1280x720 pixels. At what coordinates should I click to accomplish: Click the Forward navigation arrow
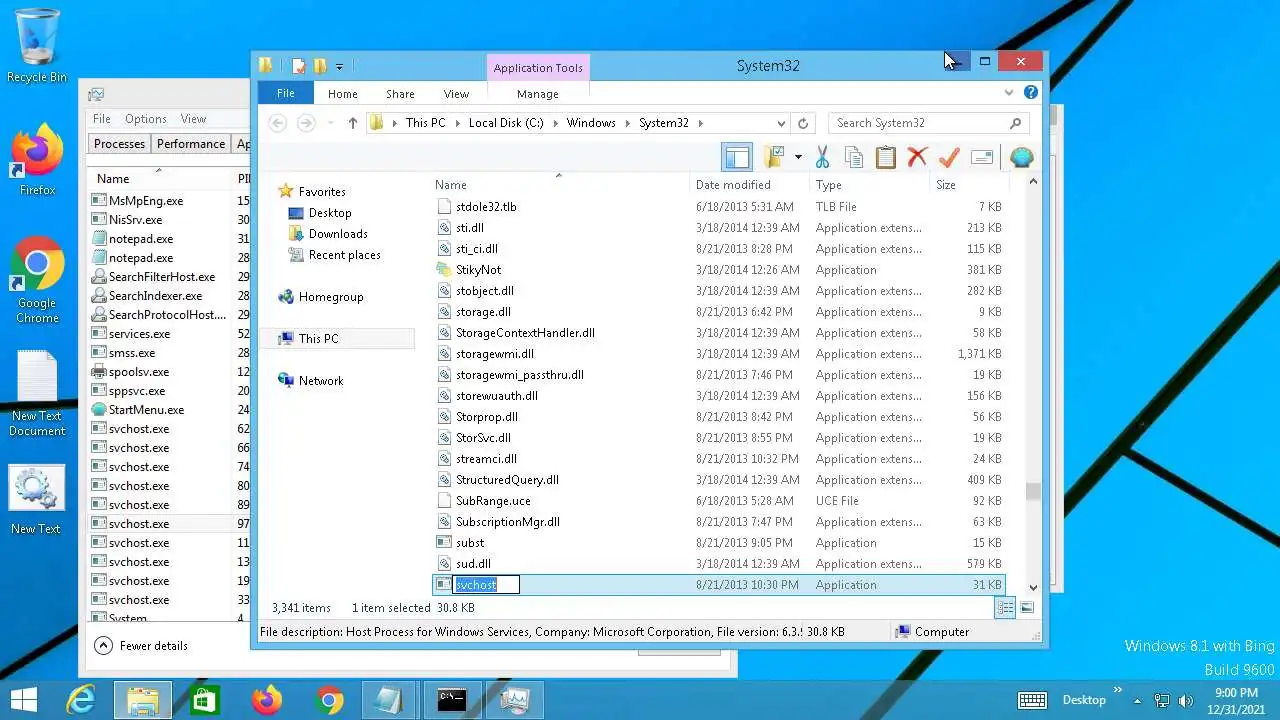click(x=306, y=123)
